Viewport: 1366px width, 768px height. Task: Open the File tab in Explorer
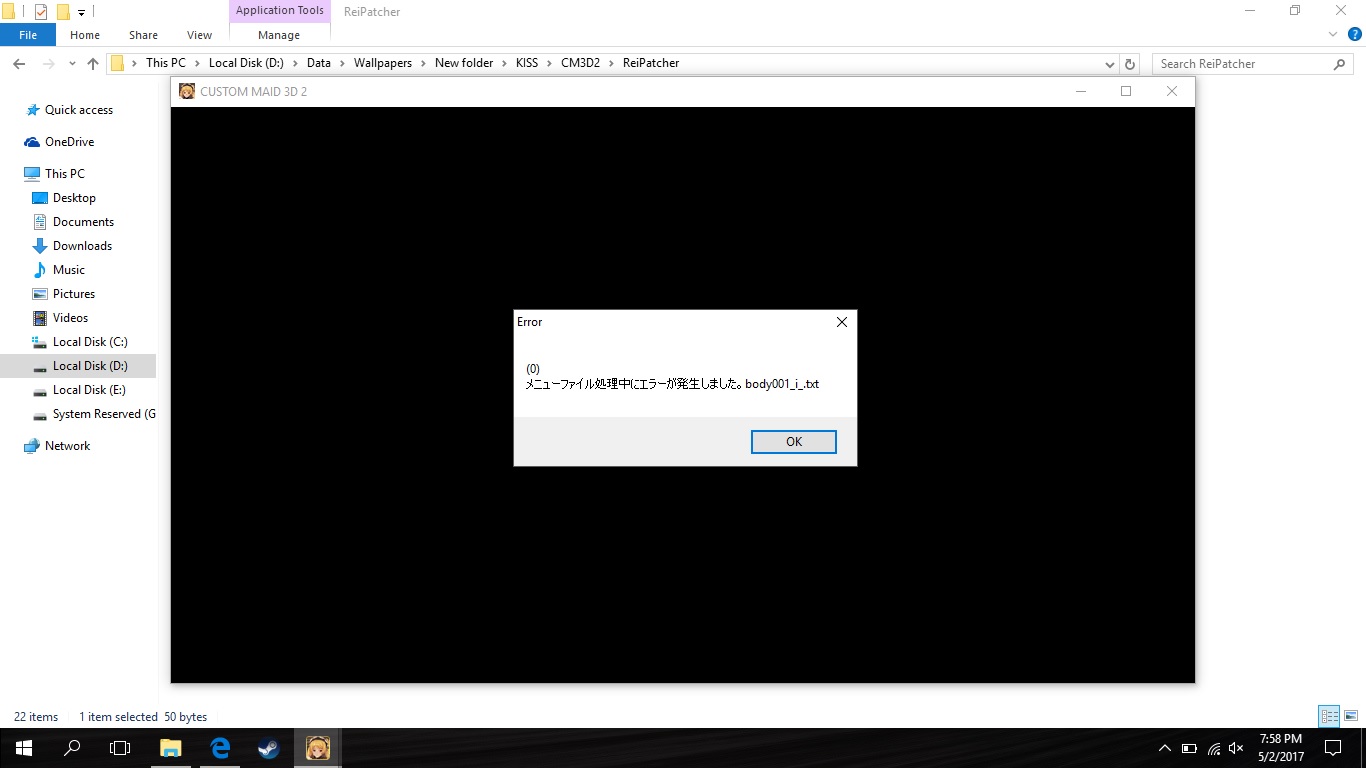point(28,35)
